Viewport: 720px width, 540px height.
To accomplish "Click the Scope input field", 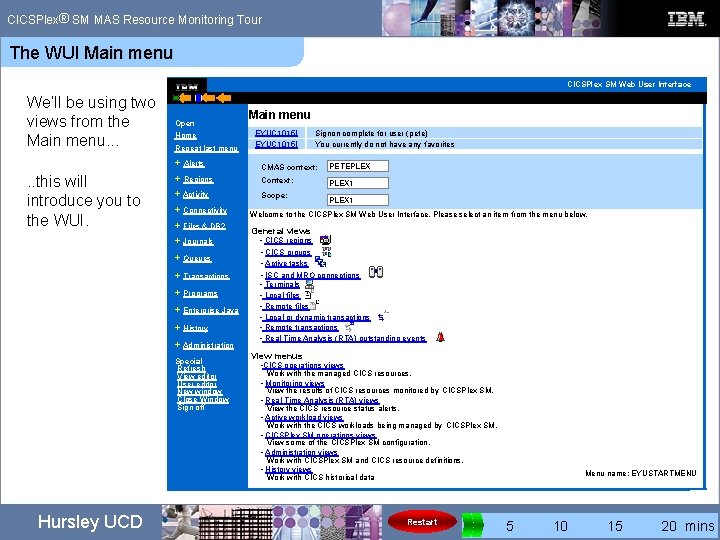I will pos(358,200).
